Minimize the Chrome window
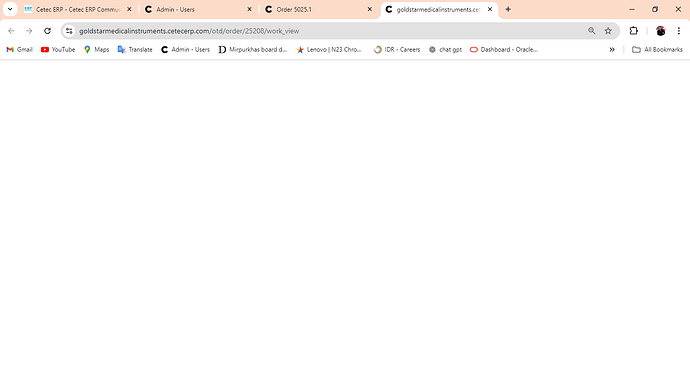The height and width of the screenshot is (367, 690). pos(632,9)
